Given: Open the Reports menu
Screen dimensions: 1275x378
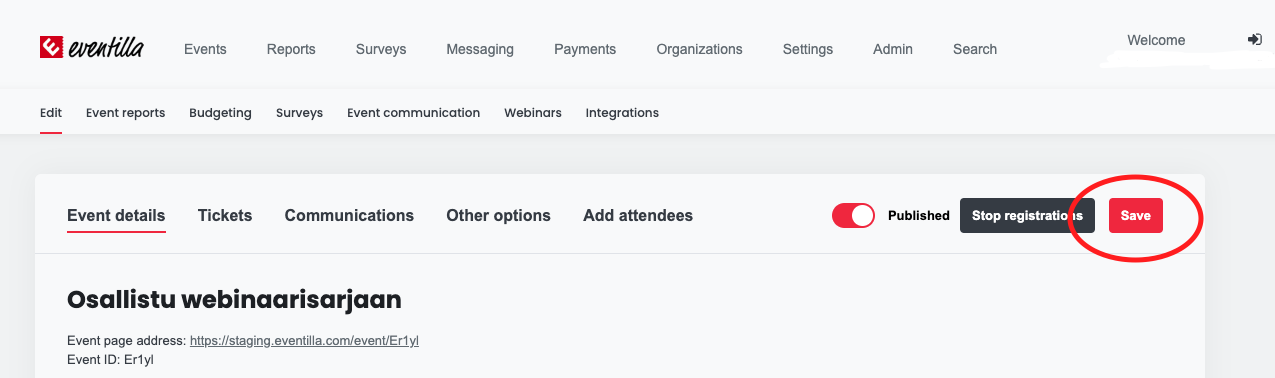Looking at the screenshot, I should pyautogui.click(x=291, y=49).
